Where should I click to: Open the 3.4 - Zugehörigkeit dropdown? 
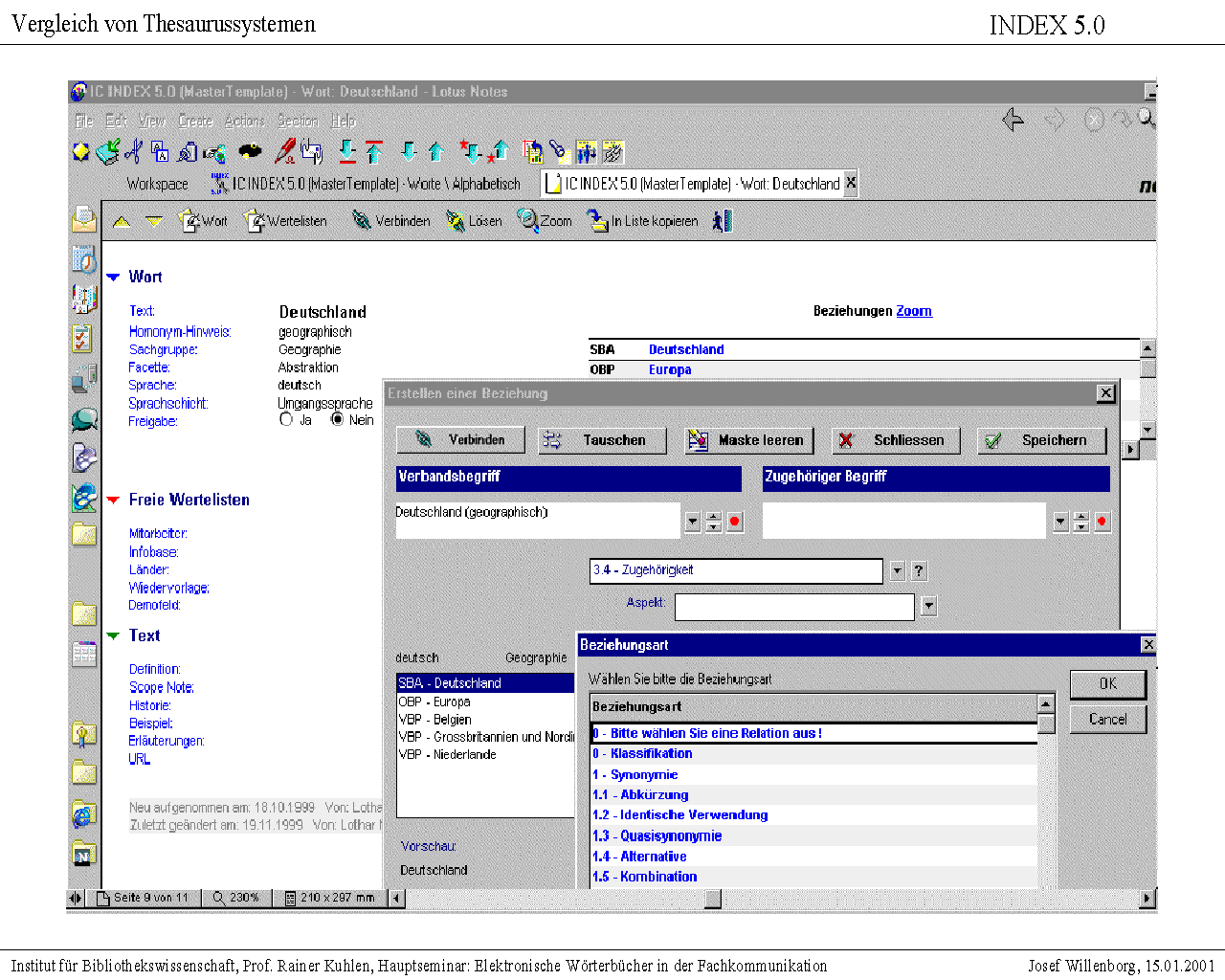[897, 571]
